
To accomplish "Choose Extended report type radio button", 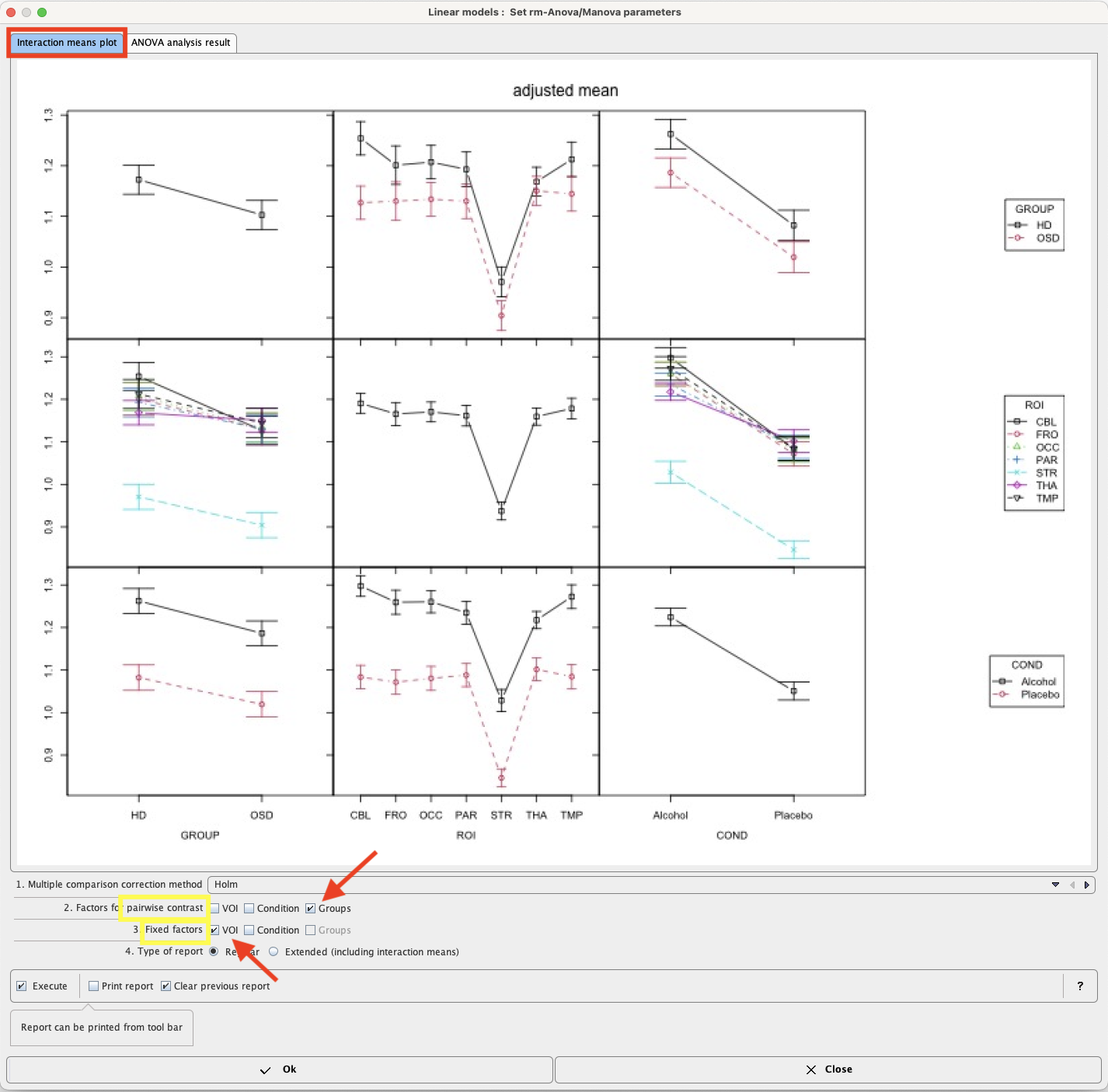I will coord(274,952).
